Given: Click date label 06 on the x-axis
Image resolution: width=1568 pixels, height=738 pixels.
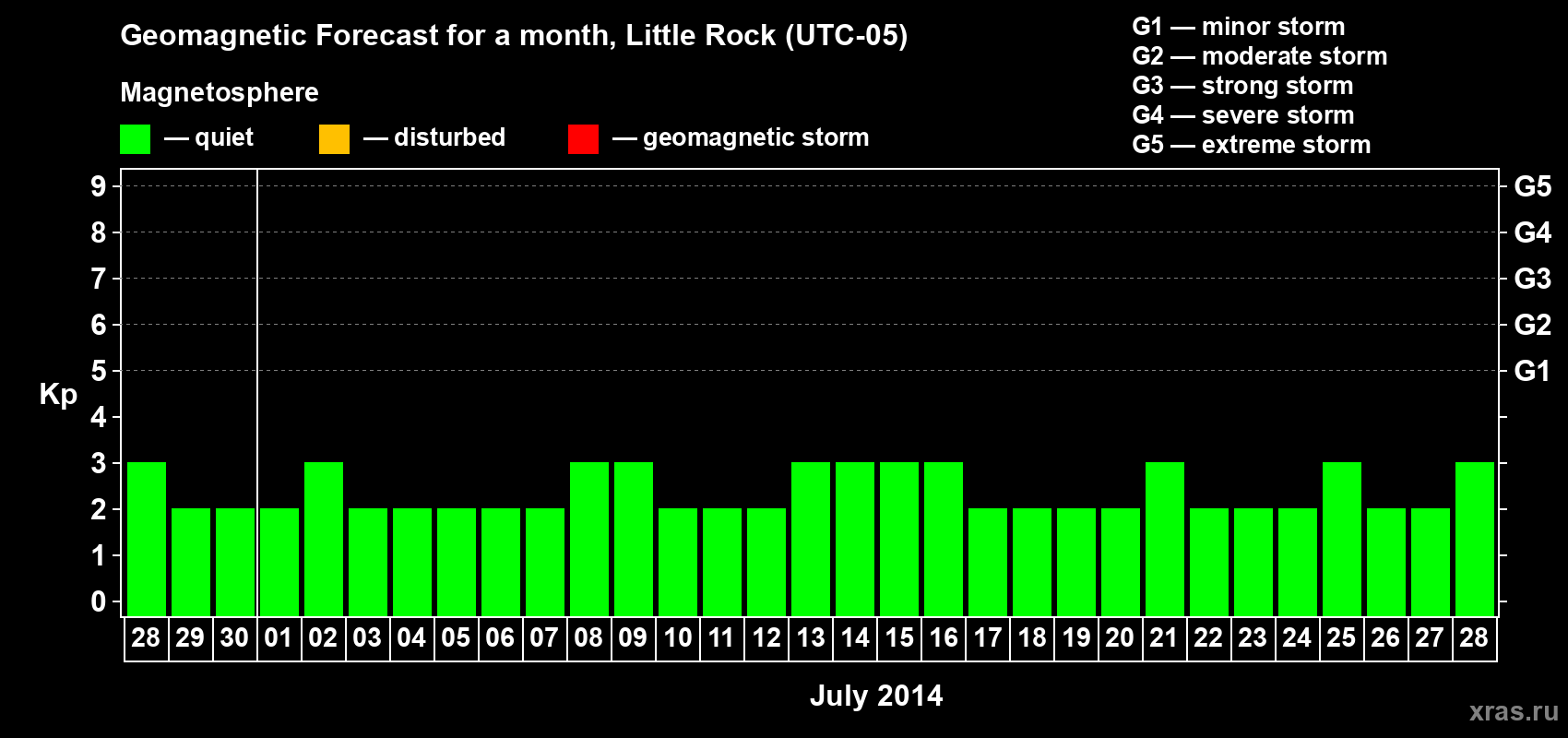Looking at the screenshot, I should point(500,638).
